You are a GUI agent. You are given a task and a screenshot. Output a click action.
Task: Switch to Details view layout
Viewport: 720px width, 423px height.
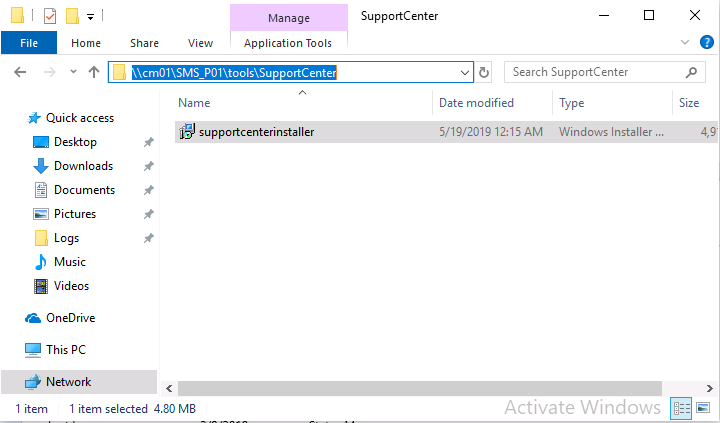[681, 408]
